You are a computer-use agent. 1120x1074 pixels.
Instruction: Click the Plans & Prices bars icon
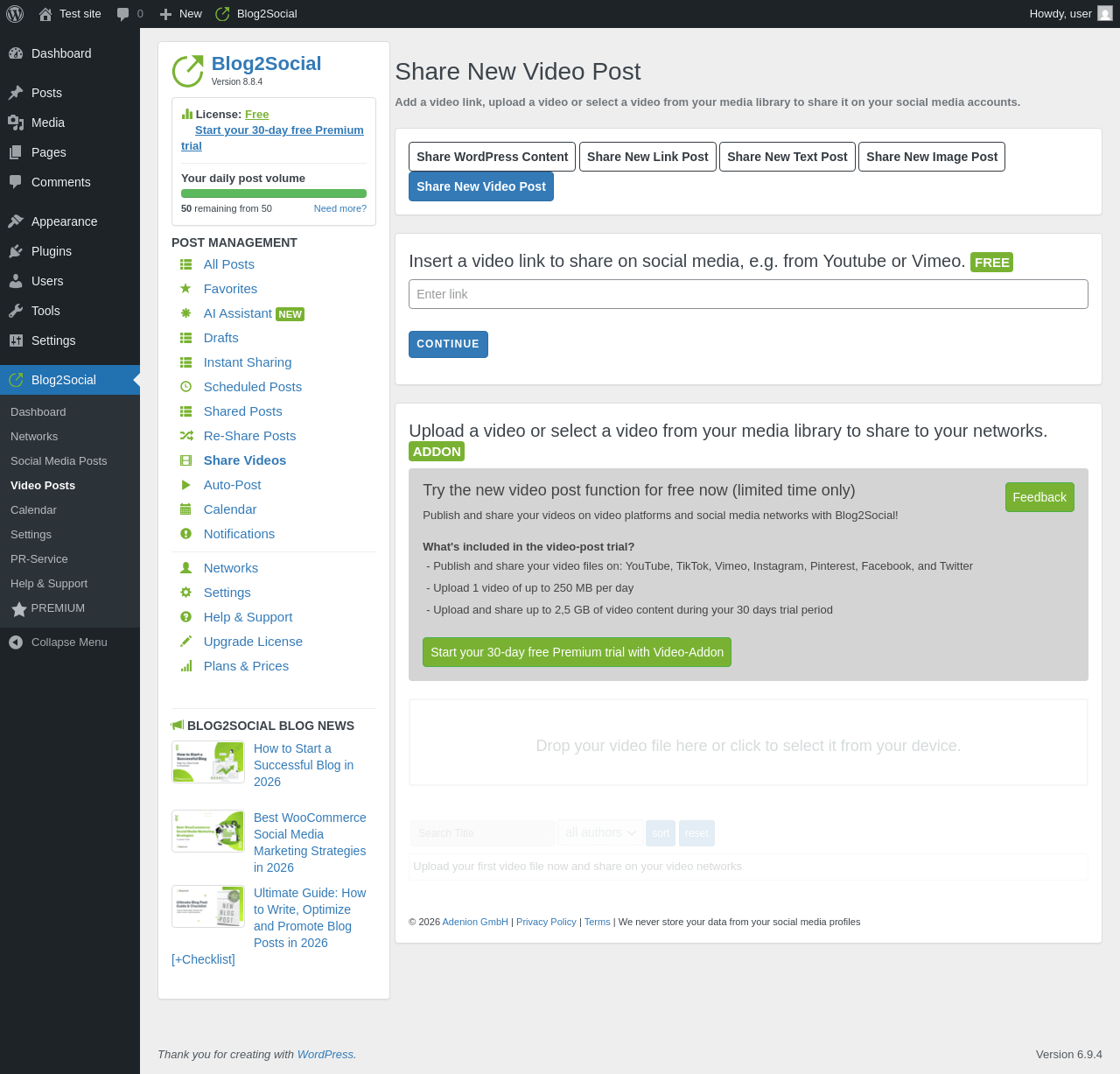pos(185,666)
